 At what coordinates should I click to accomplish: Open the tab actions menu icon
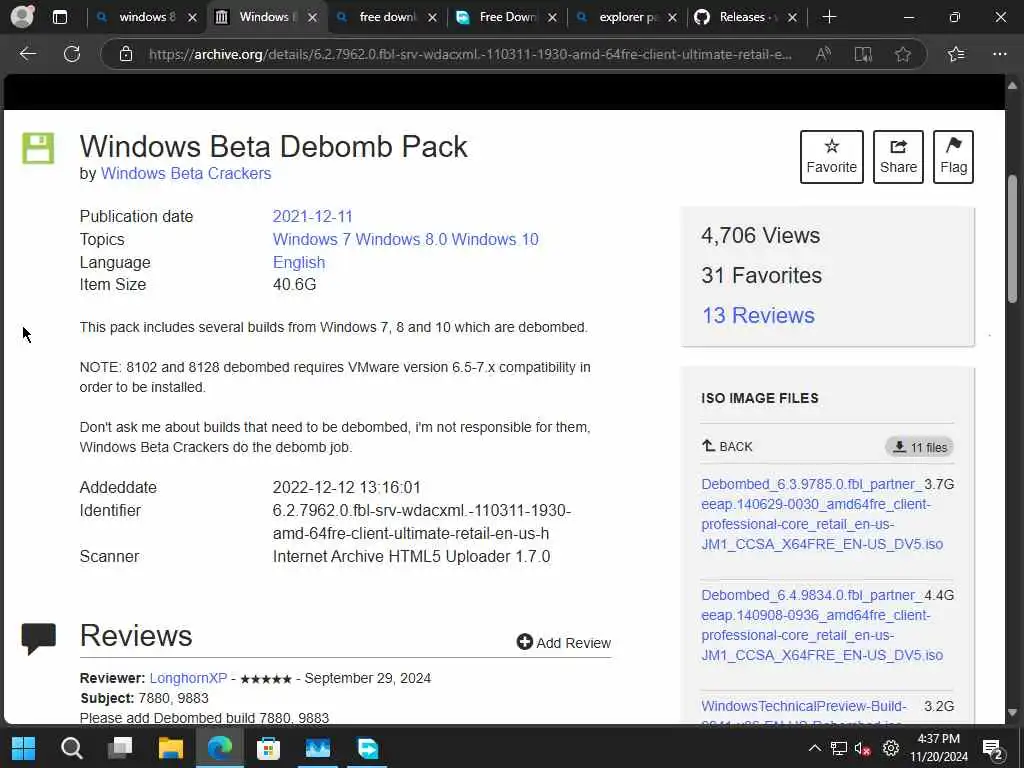click(x=59, y=17)
